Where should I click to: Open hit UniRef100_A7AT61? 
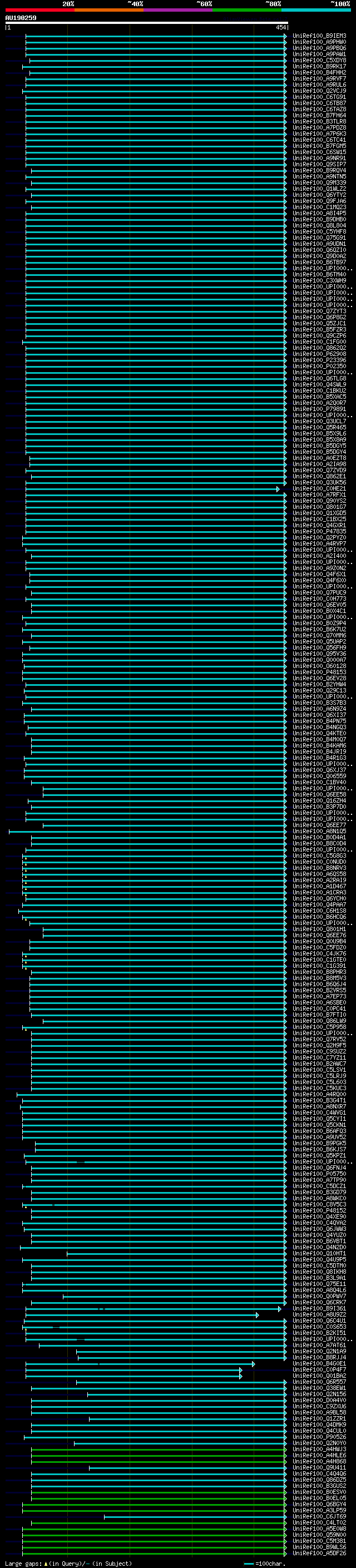tap(319, 1345)
